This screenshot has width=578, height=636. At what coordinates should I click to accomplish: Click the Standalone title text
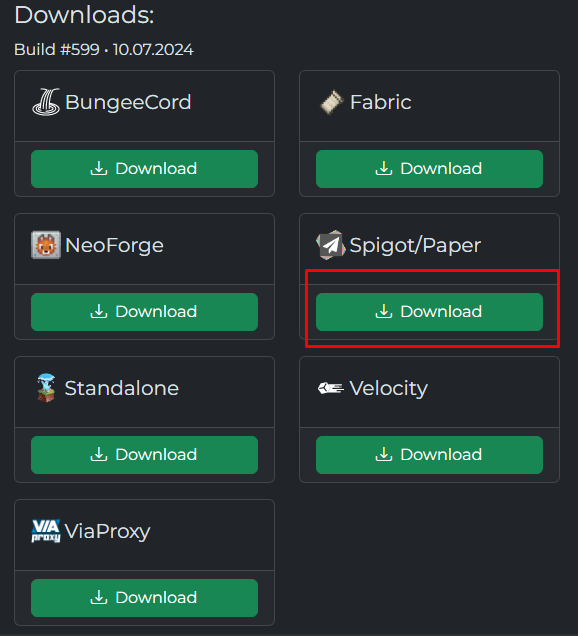click(x=122, y=388)
